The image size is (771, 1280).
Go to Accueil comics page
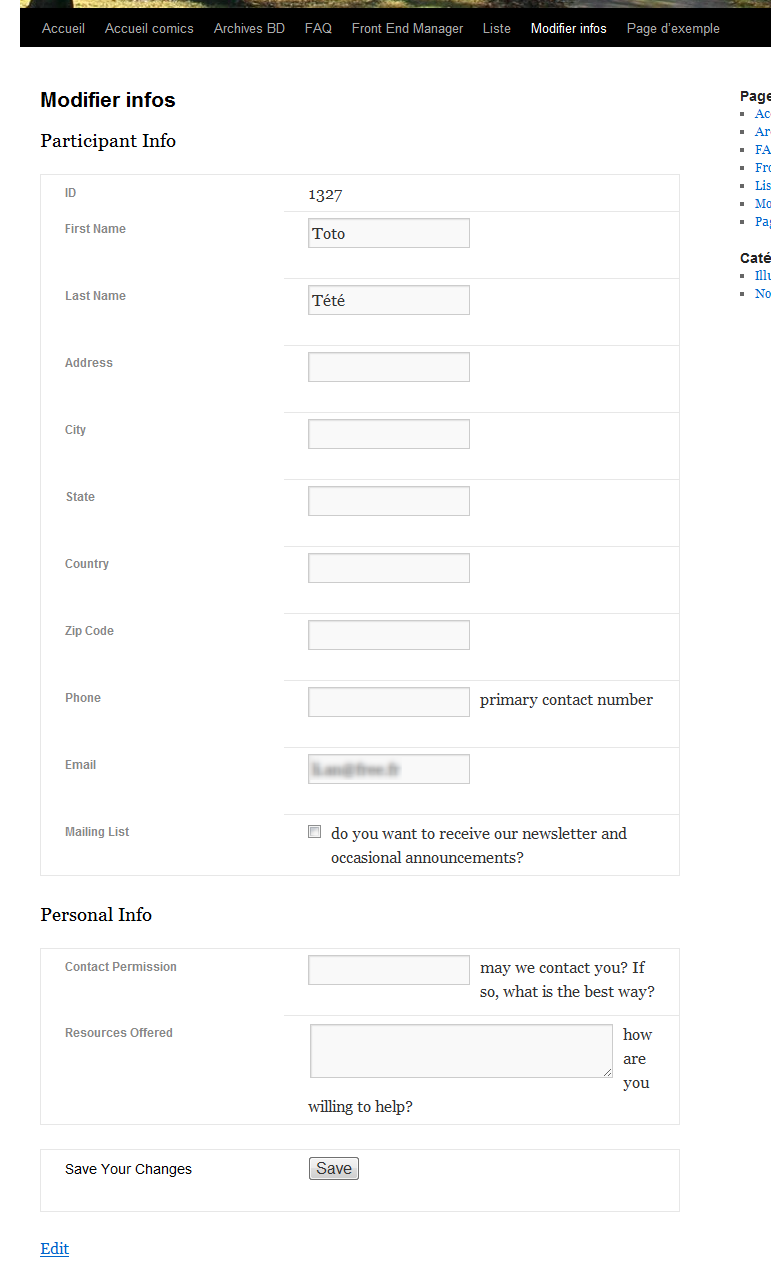[x=149, y=28]
